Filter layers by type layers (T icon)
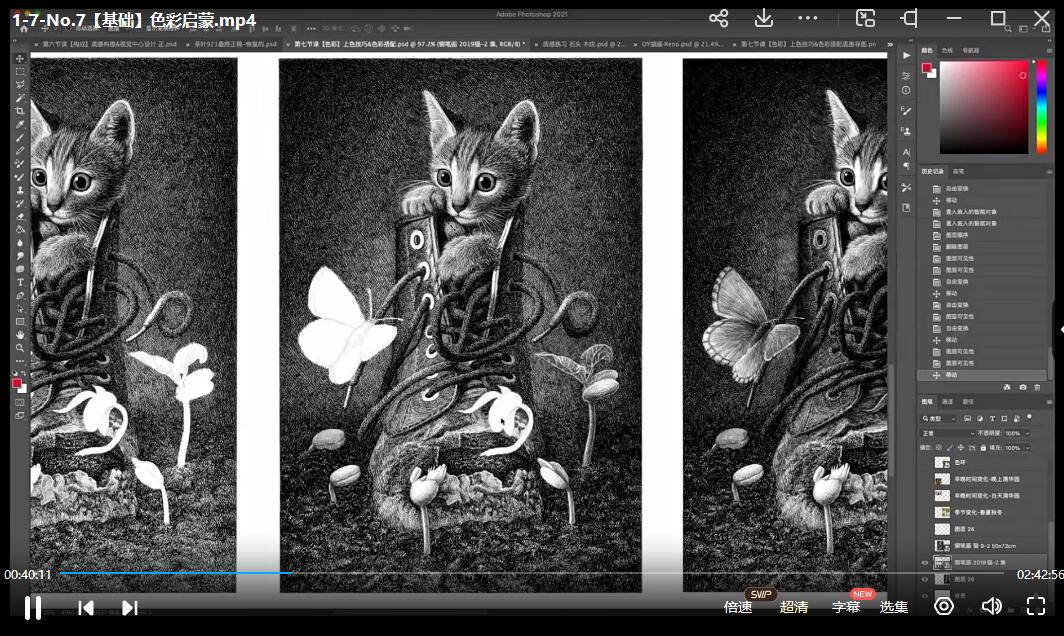This screenshot has width=1064, height=636. click(992, 418)
